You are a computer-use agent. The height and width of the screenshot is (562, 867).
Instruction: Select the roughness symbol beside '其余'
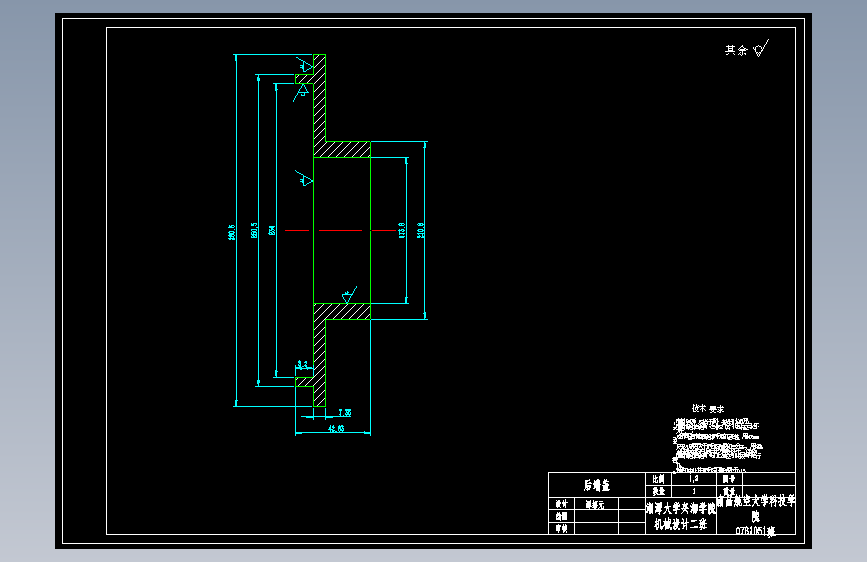761,48
